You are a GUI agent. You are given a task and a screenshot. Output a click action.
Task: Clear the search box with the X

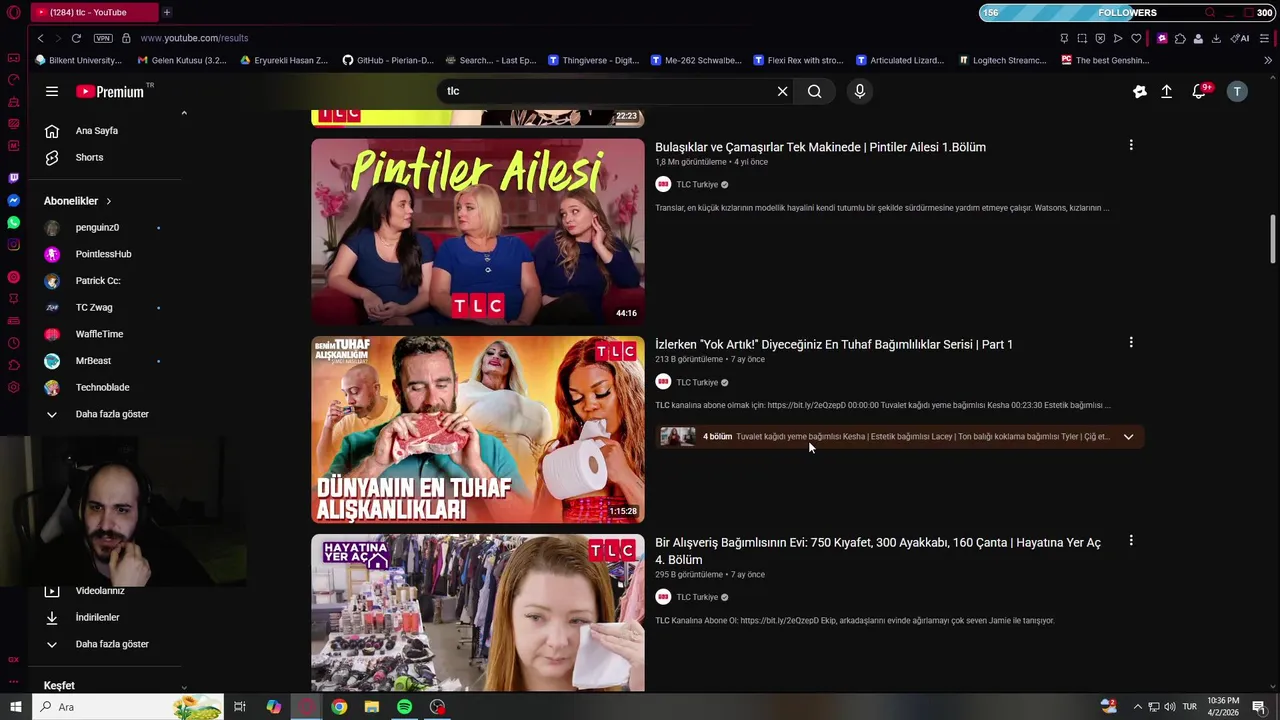(x=782, y=91)
